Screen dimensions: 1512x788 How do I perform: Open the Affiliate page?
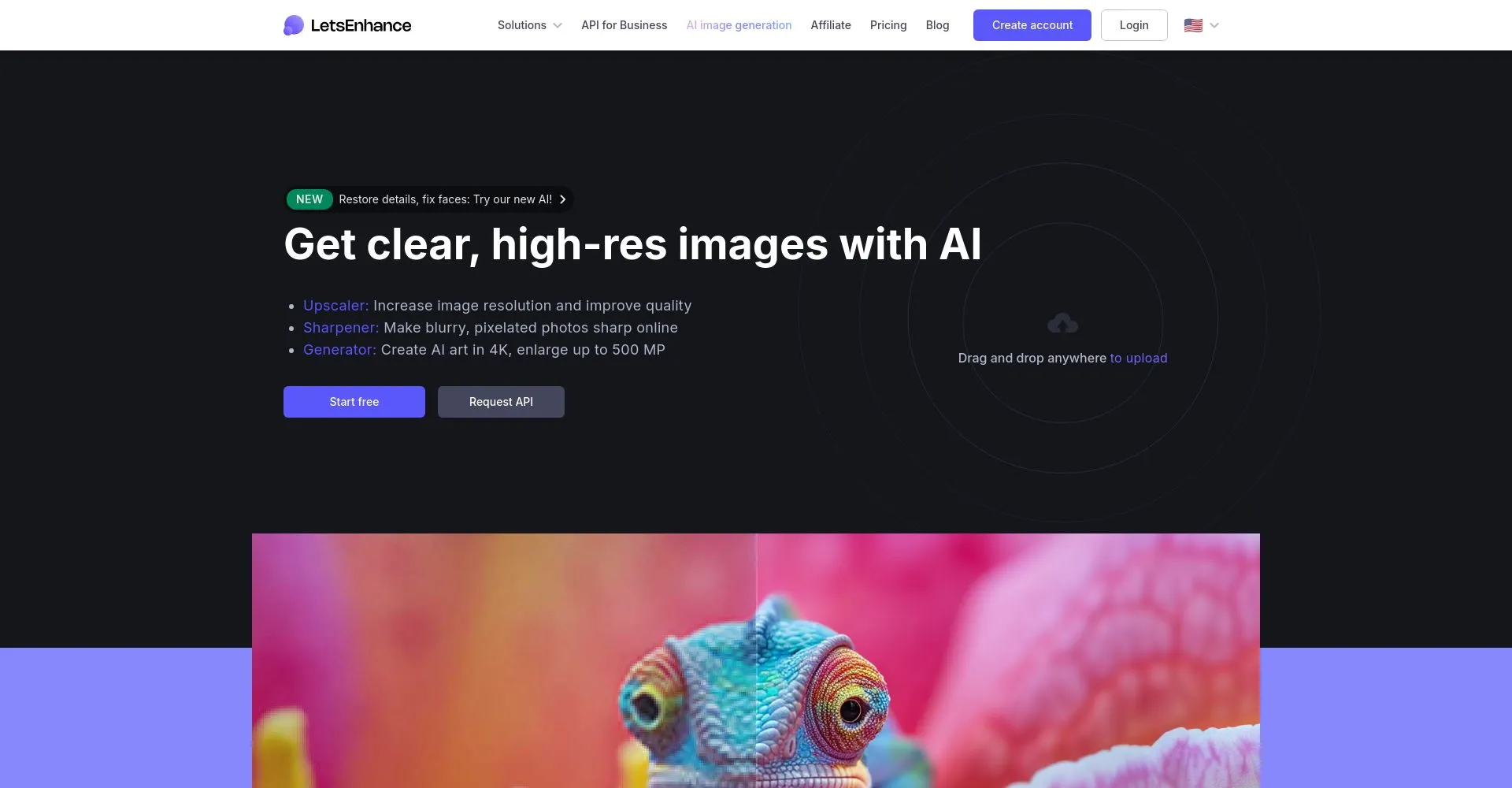831,25
